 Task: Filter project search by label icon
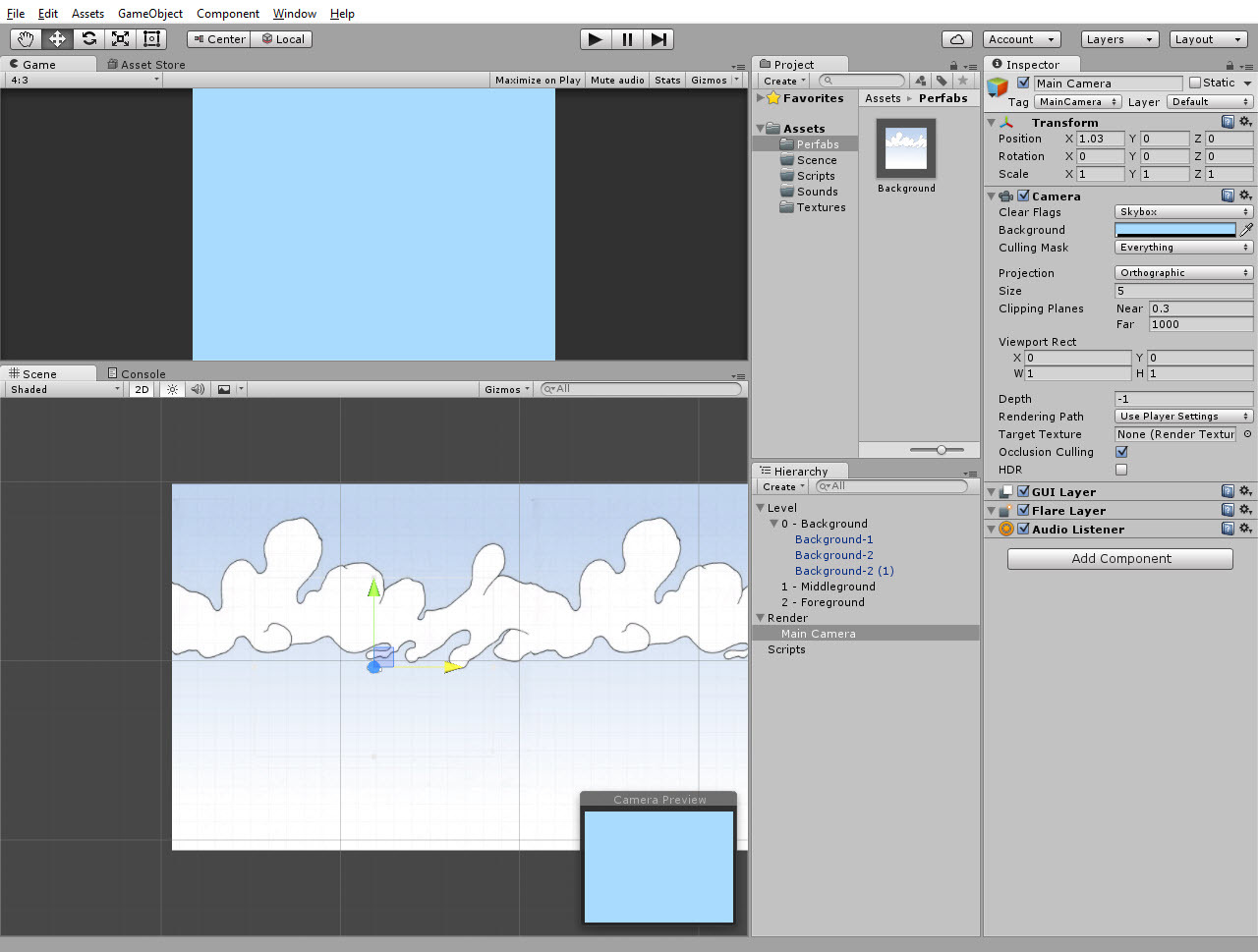click(x=942, y=81)
